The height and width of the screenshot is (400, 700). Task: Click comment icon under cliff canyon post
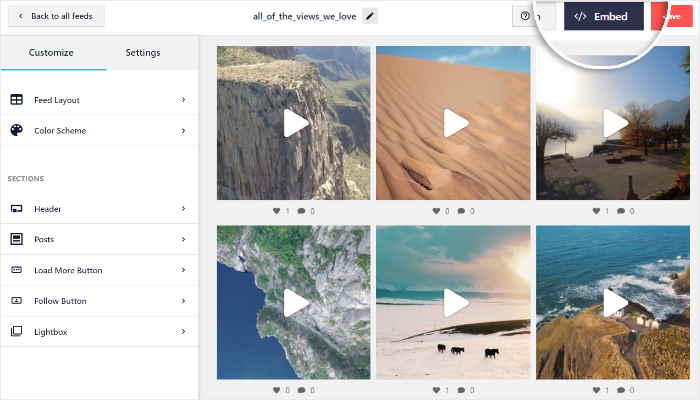(x=302, y=211)
